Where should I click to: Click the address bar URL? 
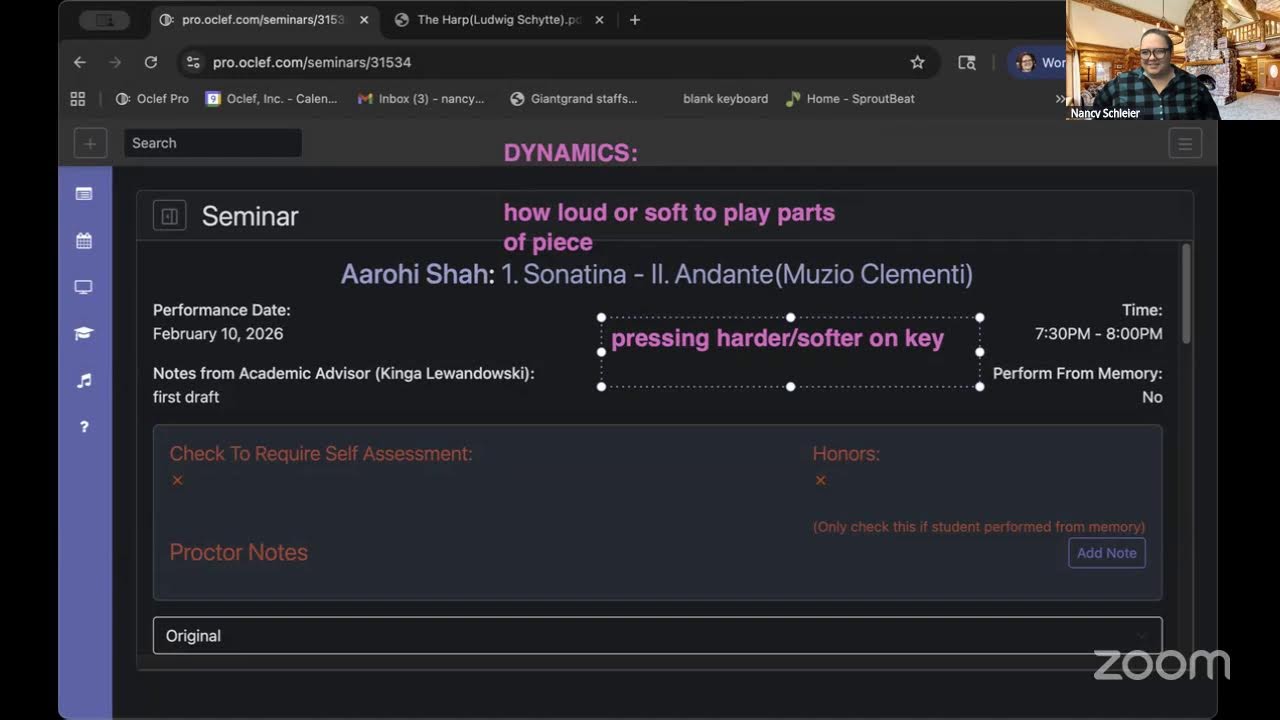(312, 62)
